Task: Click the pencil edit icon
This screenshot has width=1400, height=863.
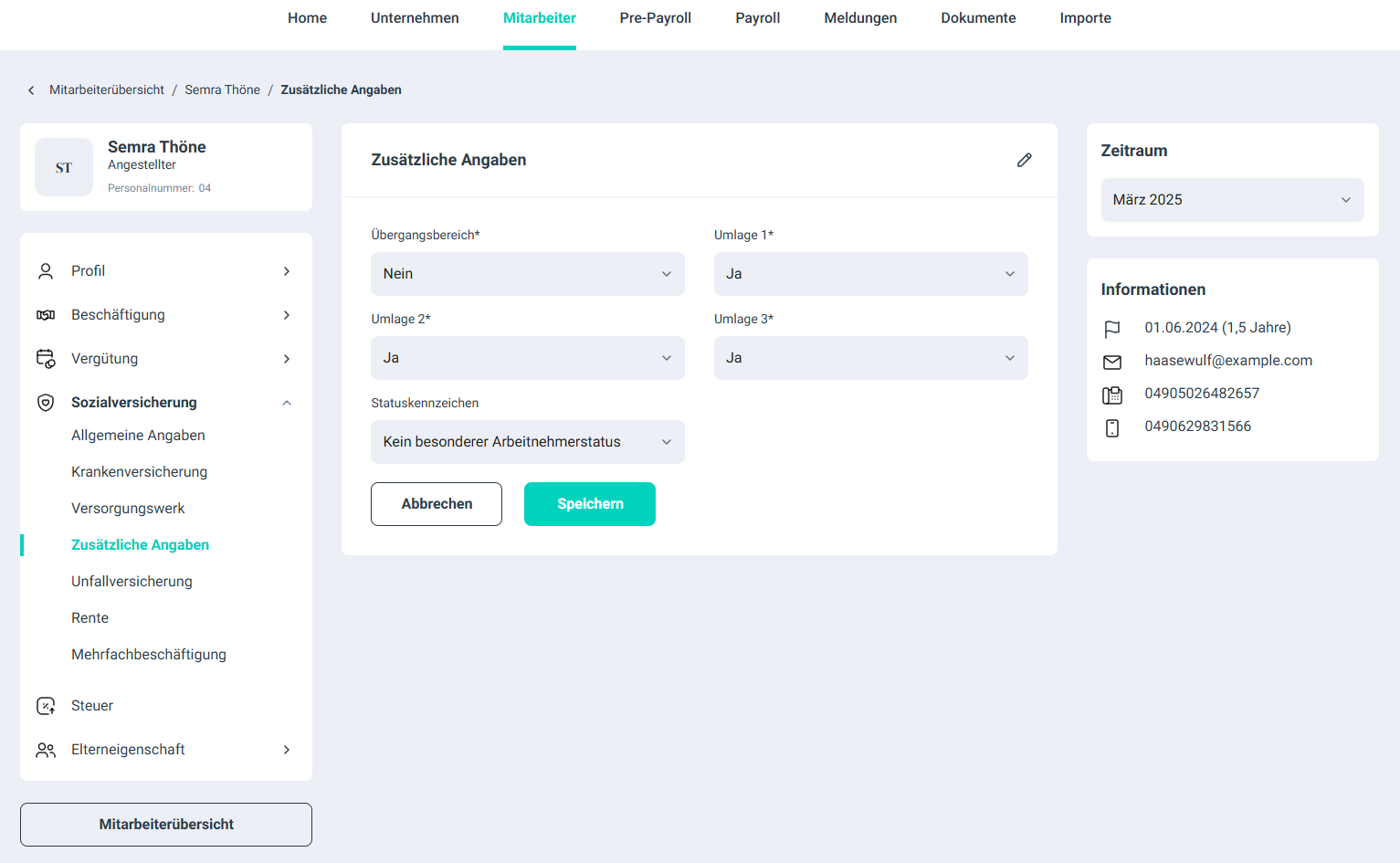Action: point(1024,160)
